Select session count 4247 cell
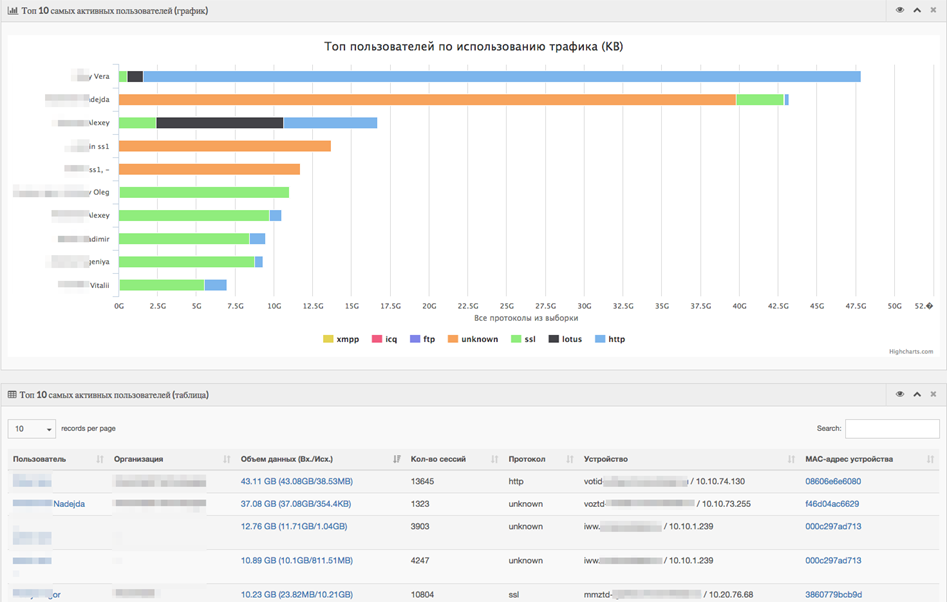 [420, 561]
